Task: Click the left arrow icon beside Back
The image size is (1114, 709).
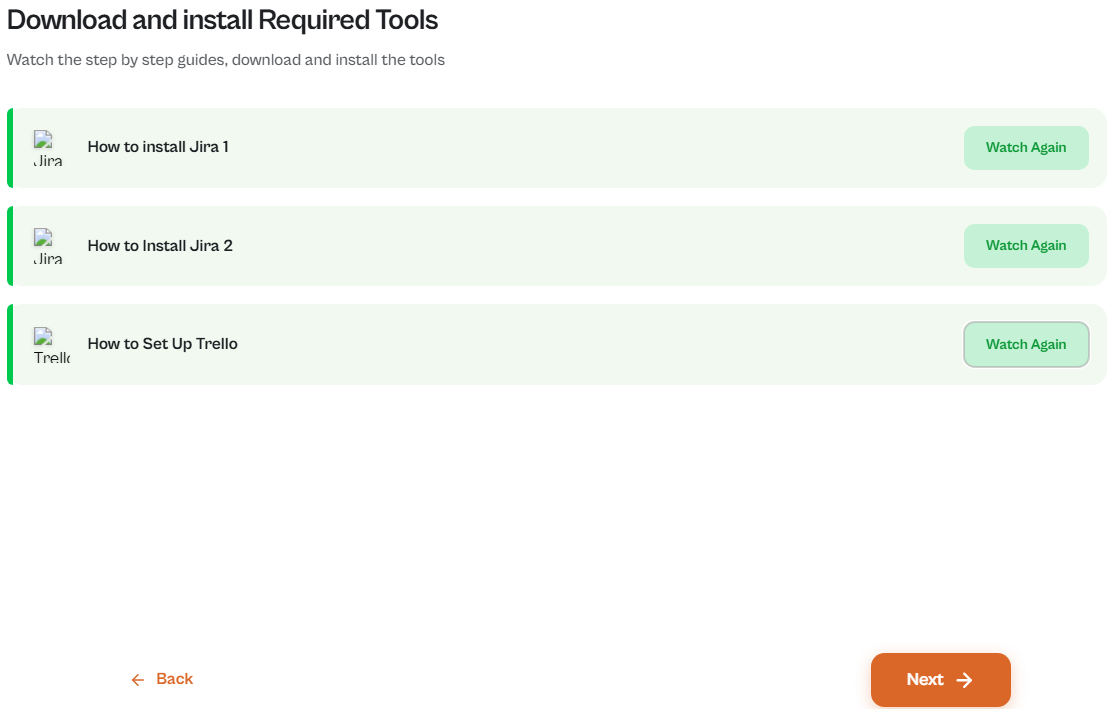Action: pyautogui.click(x=137, y=680)
